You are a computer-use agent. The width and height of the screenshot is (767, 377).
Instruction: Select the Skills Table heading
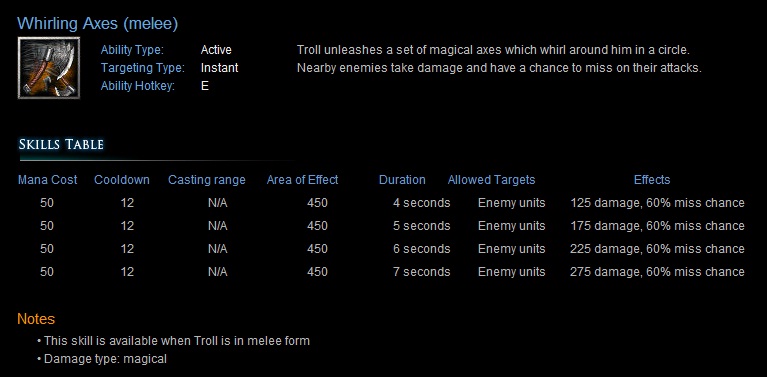click(61, 144)
